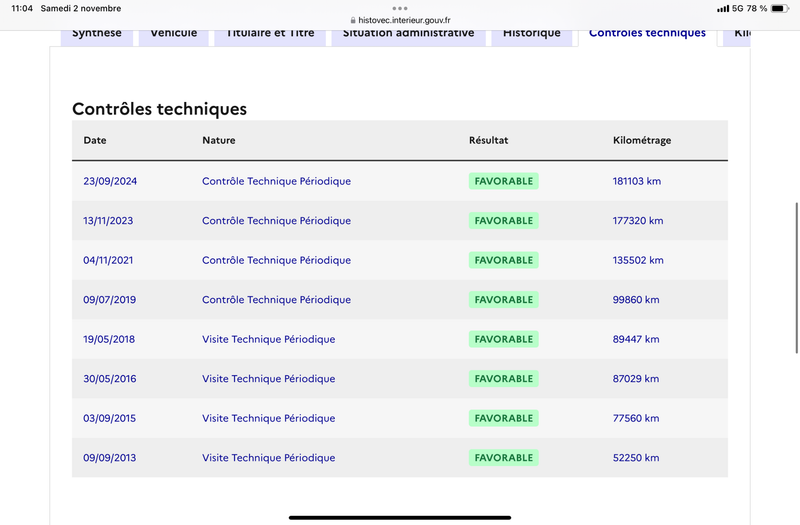Screen dimensions: 800x525
Task: Click the Contrôles techniques section heading
Action: pos(159,109)
